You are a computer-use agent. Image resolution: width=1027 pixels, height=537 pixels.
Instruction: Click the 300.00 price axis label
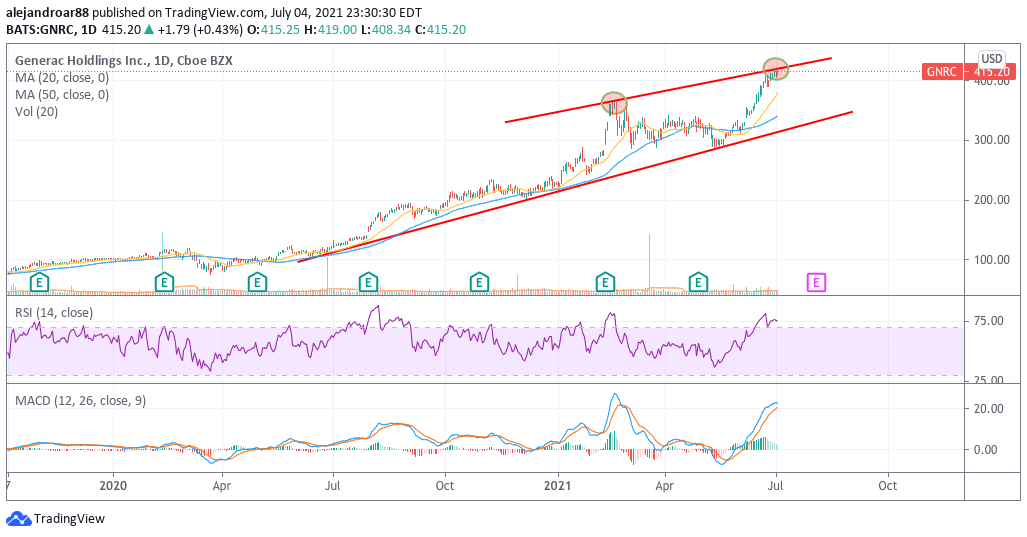991,139
